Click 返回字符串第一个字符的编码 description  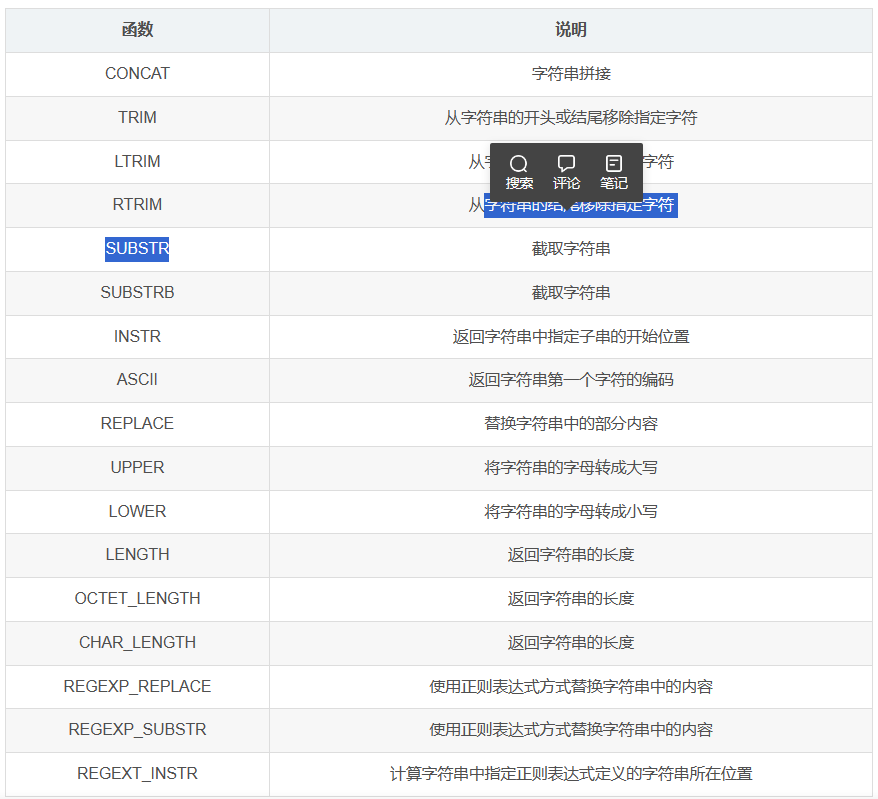pyautogui.click(x=571, y=380)
